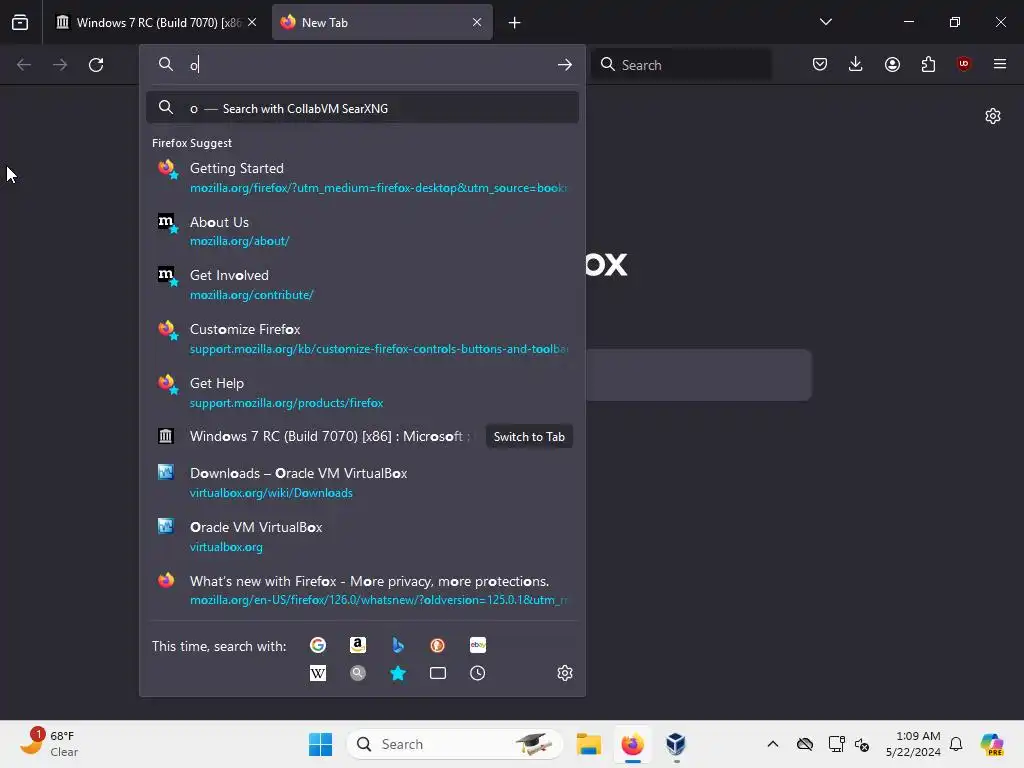Search bookmarks with the star icon
Image resolution: width=1024 pixels, height=768 pixels.
[398, 673]
